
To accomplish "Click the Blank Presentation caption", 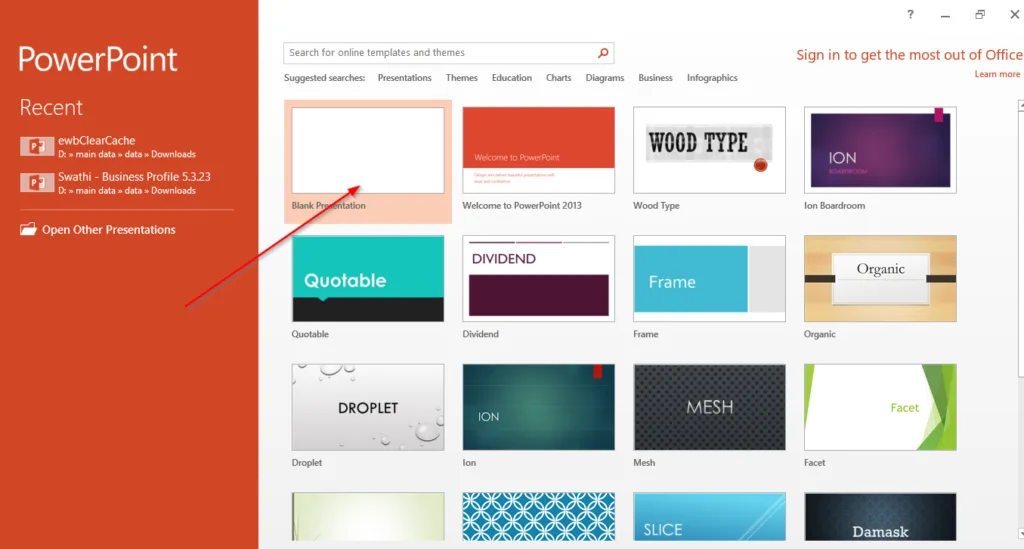I will pyautogui.click(x=328, y=206).
